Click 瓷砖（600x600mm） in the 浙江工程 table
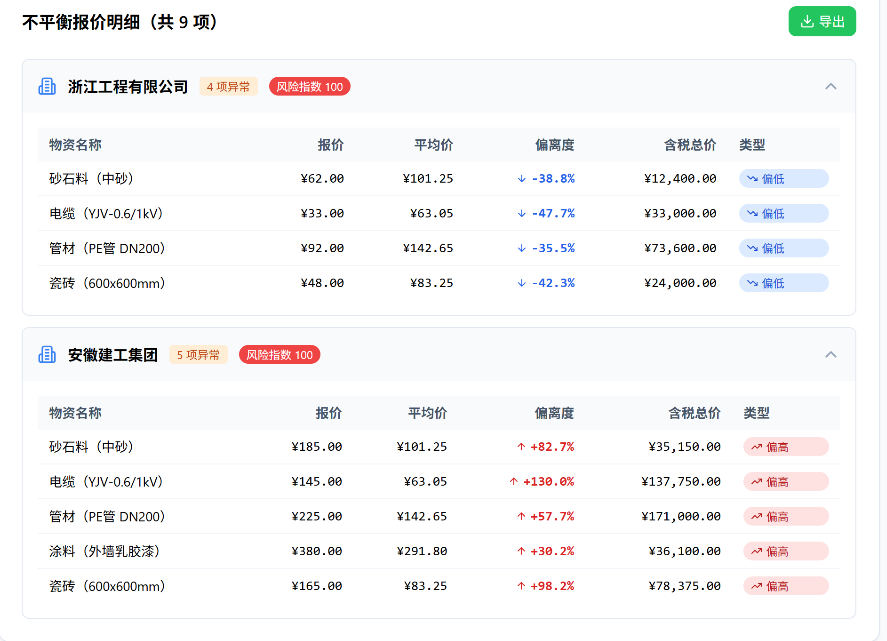887x641 pixels. pyautogui.click(x=108, y=283)
